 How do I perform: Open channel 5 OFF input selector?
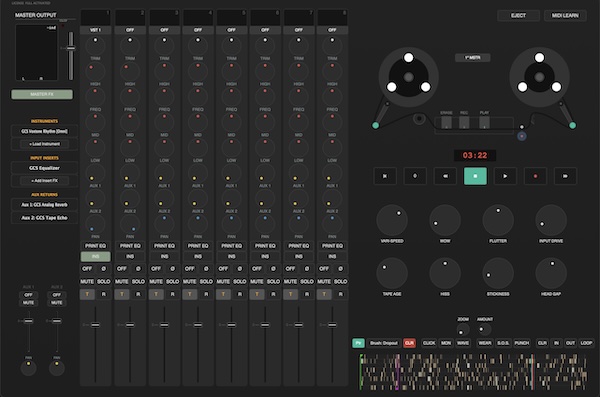[232, 30]
